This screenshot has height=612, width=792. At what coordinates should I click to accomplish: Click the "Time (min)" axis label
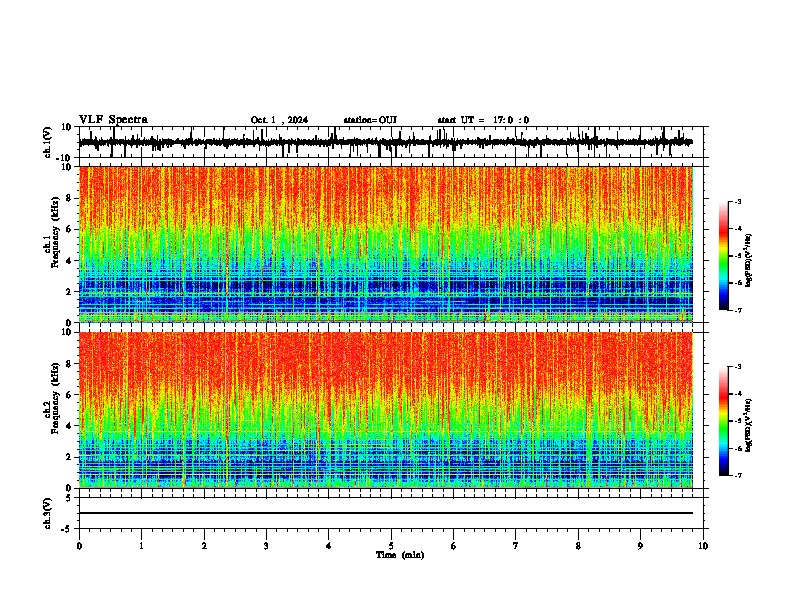400,555
